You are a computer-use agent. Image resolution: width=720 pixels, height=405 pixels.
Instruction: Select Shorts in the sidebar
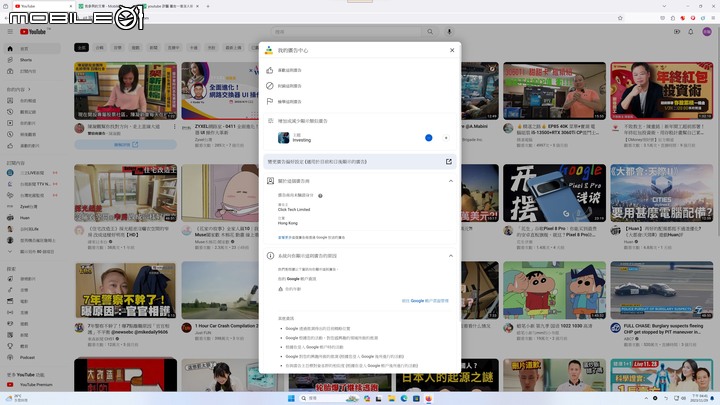[x=32, y=60]
